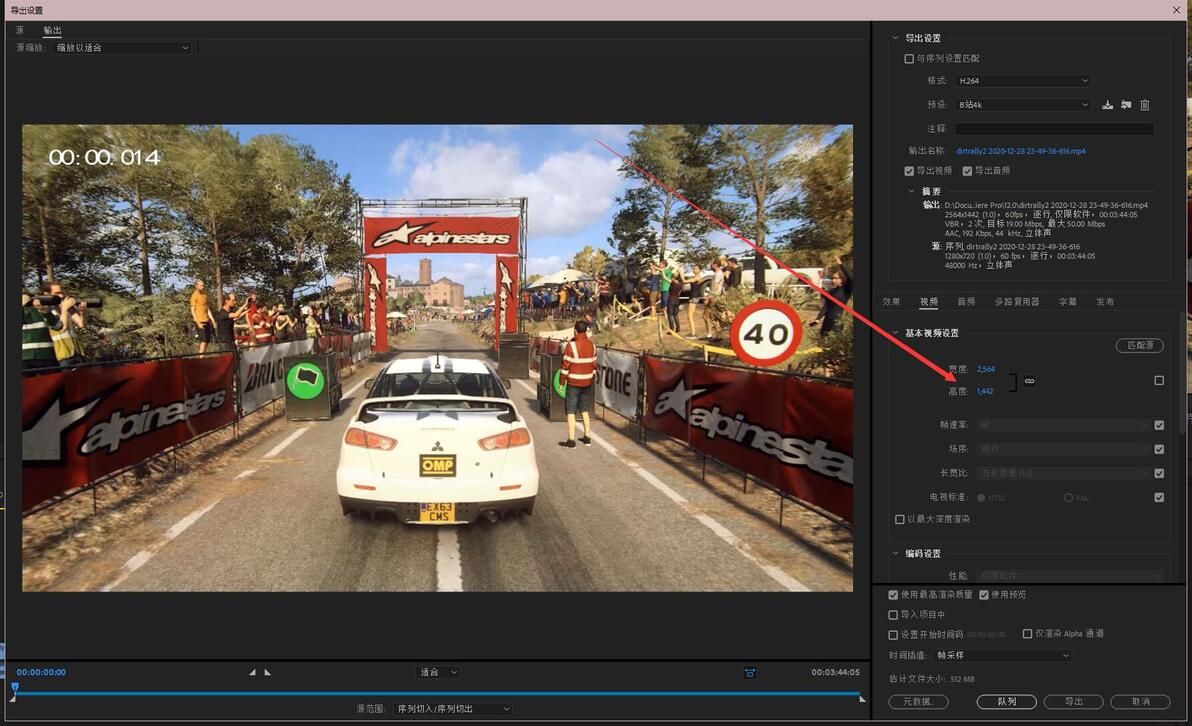Uncheck the 帧速率 match-source checkbox
The width and height of the screenshot is (1192, 726).
pos(1159,425)
